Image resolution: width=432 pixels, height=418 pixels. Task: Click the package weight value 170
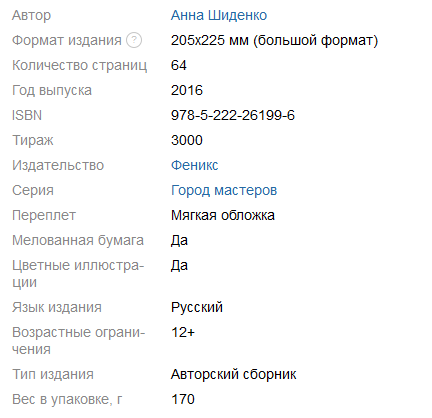(x=183, y=399)
